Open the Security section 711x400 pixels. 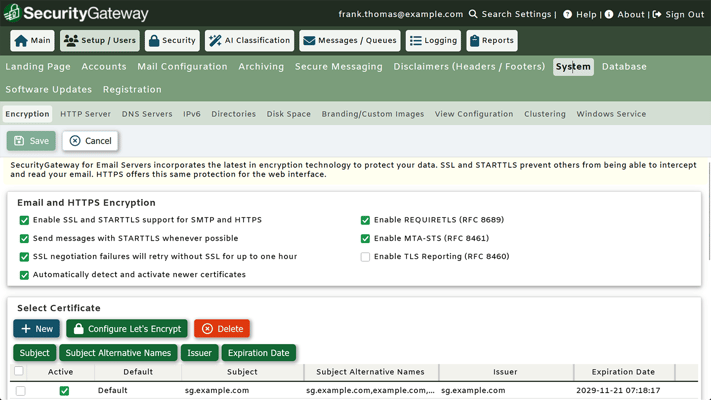click(x=172, y=41)
